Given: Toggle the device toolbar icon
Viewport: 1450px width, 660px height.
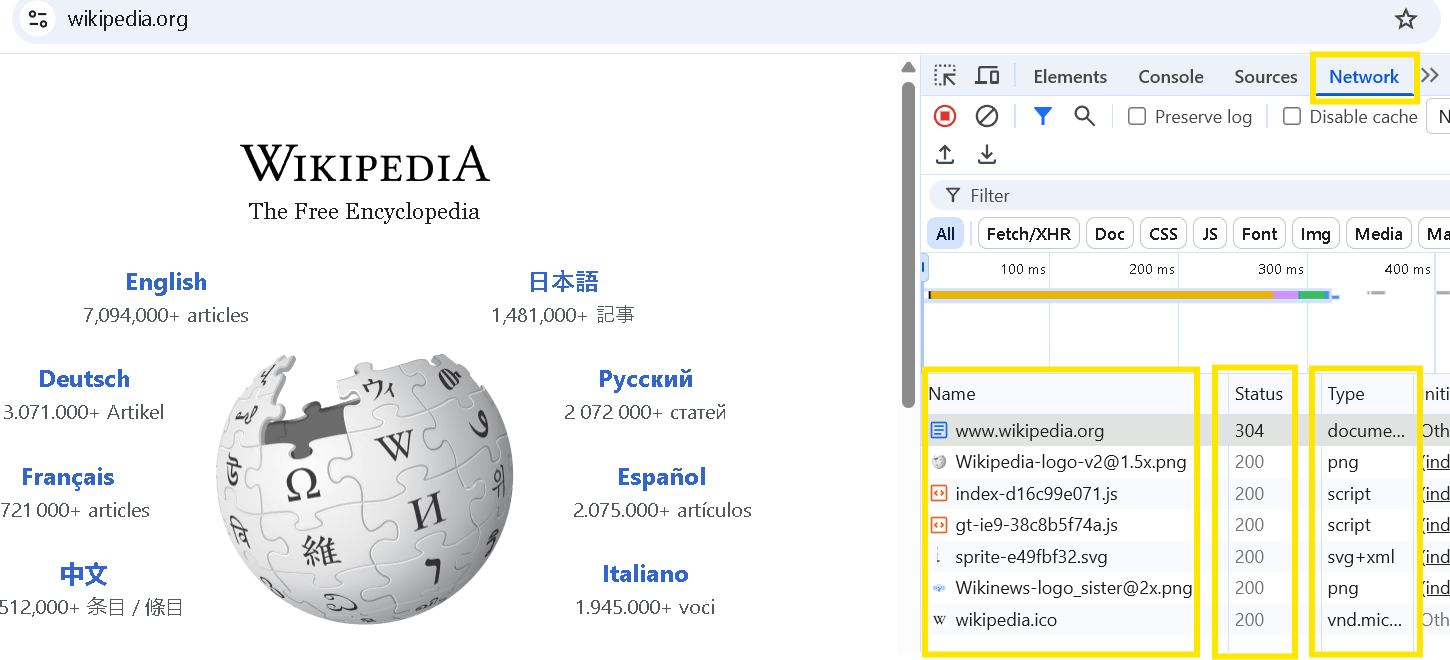Looking at the screenshot, I should [987, 75].
